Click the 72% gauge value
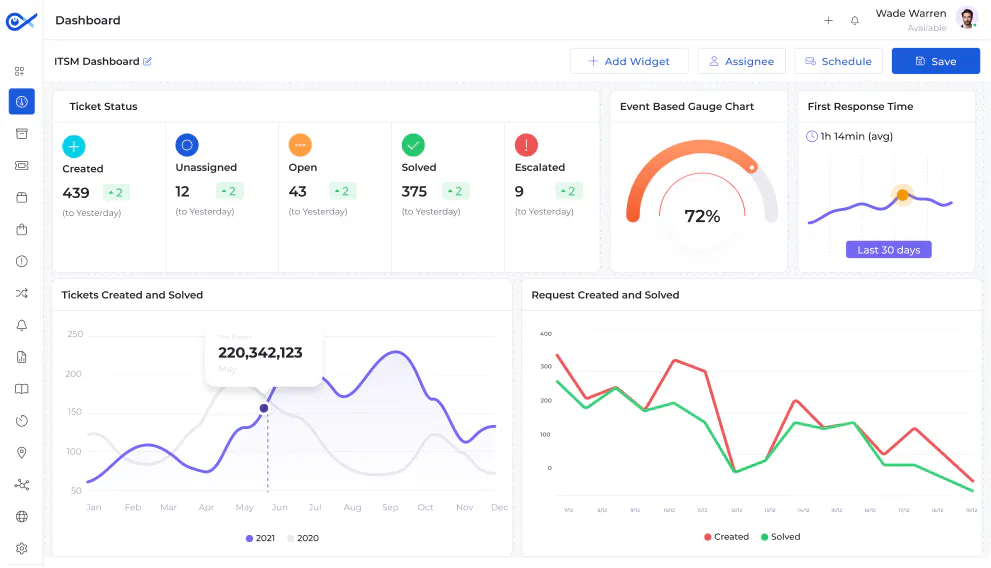The height and width of the screenshot is (568, 991). pos(702,216)
